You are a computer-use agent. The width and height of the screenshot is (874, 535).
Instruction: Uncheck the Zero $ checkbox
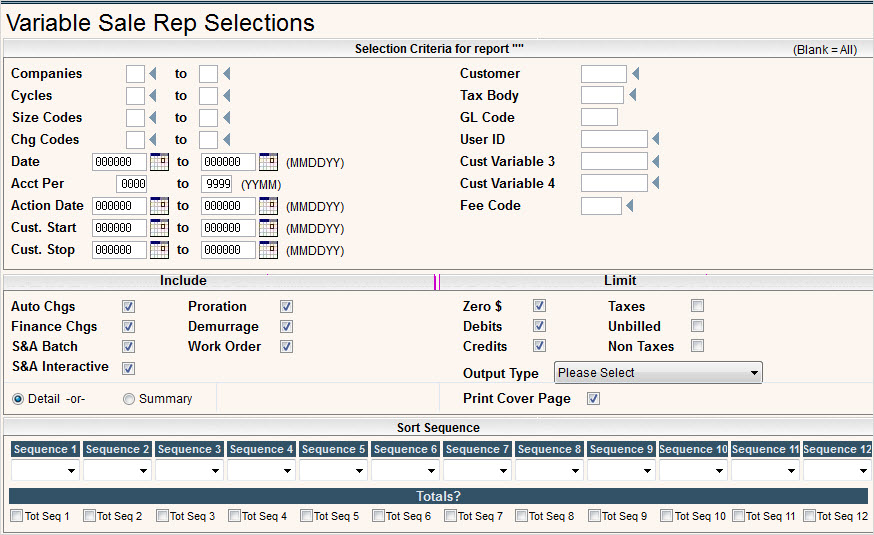click(539, 305)
